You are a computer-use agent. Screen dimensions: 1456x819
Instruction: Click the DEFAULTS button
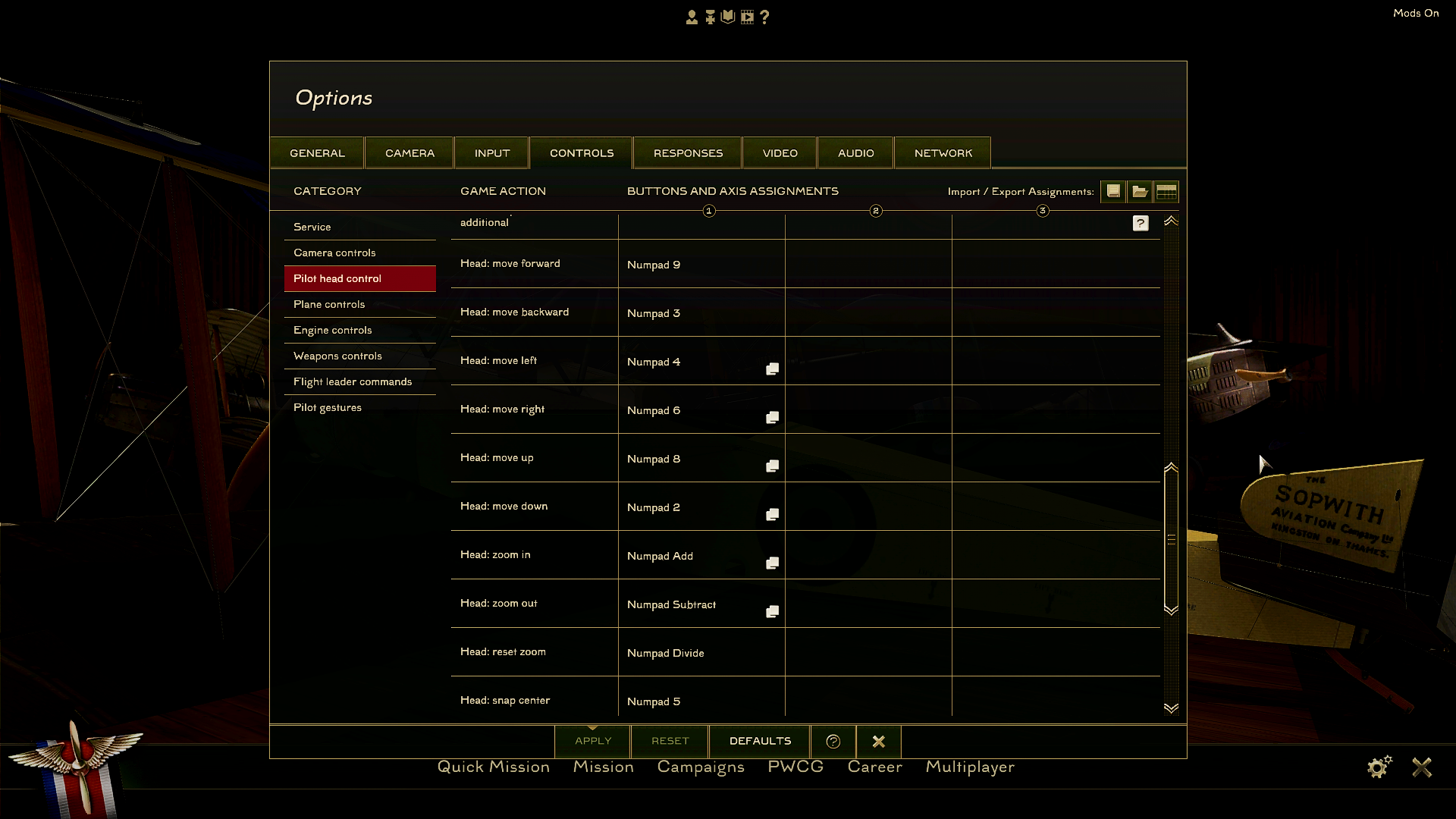tap(760, 741)
